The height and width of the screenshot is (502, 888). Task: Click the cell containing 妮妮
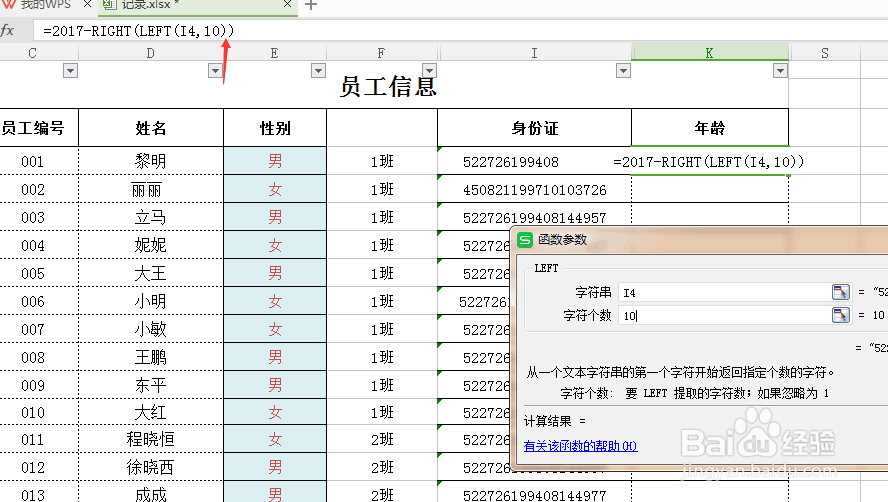click(x=151, y=245)
